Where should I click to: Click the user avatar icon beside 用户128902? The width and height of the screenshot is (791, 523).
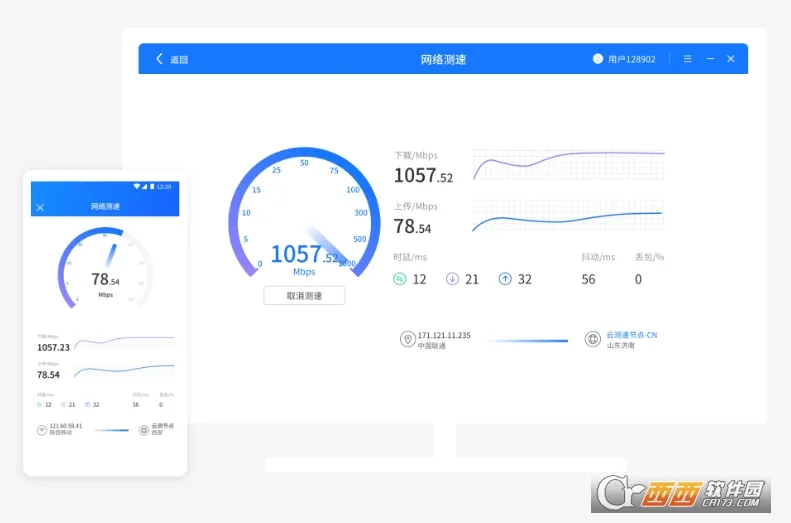click(x=598, y=59)
